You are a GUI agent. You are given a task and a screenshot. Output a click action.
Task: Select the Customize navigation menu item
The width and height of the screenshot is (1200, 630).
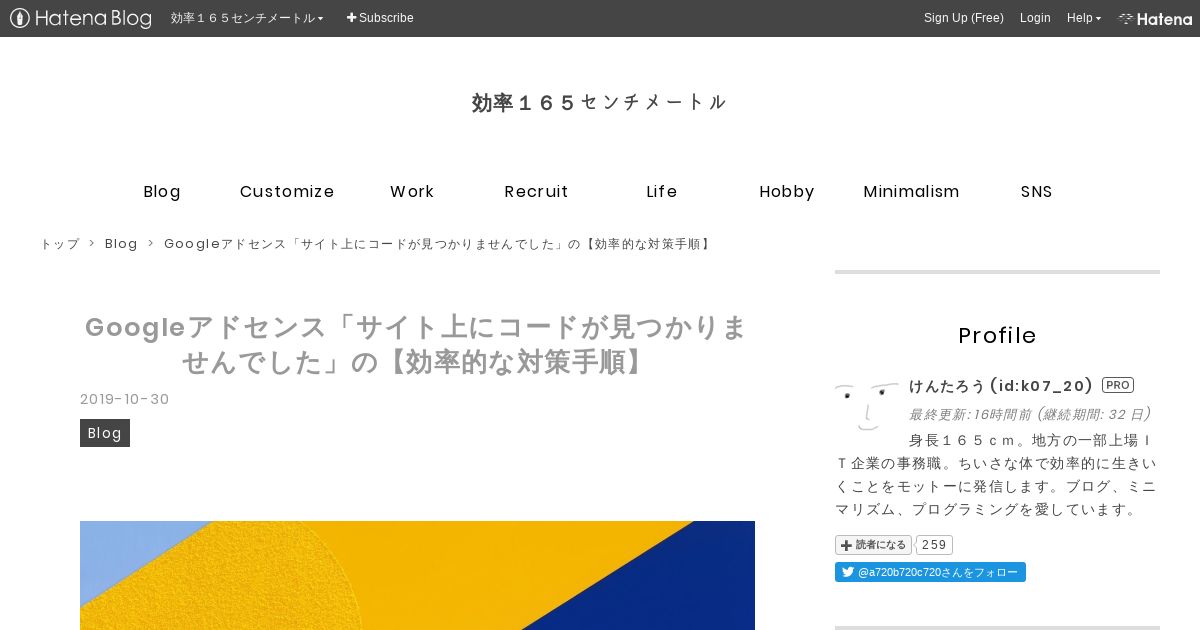287,191
